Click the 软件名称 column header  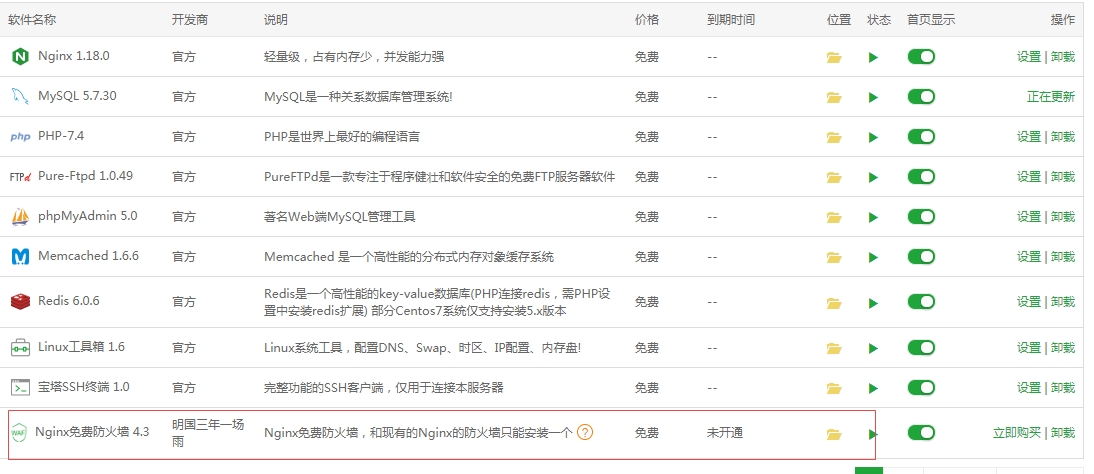[x=32, y=20]
